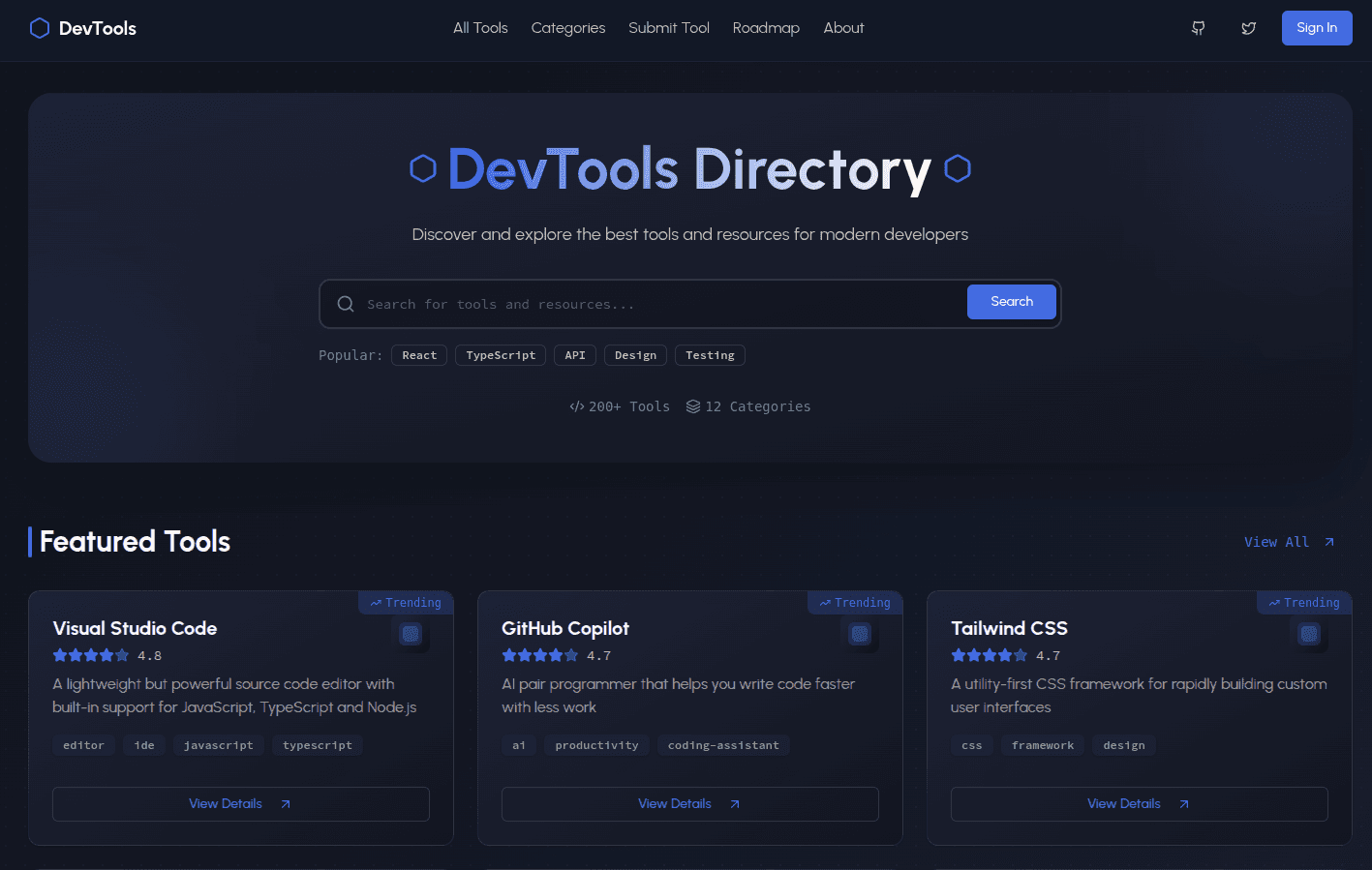Select the css tag on Tailwind CSS

971,744
